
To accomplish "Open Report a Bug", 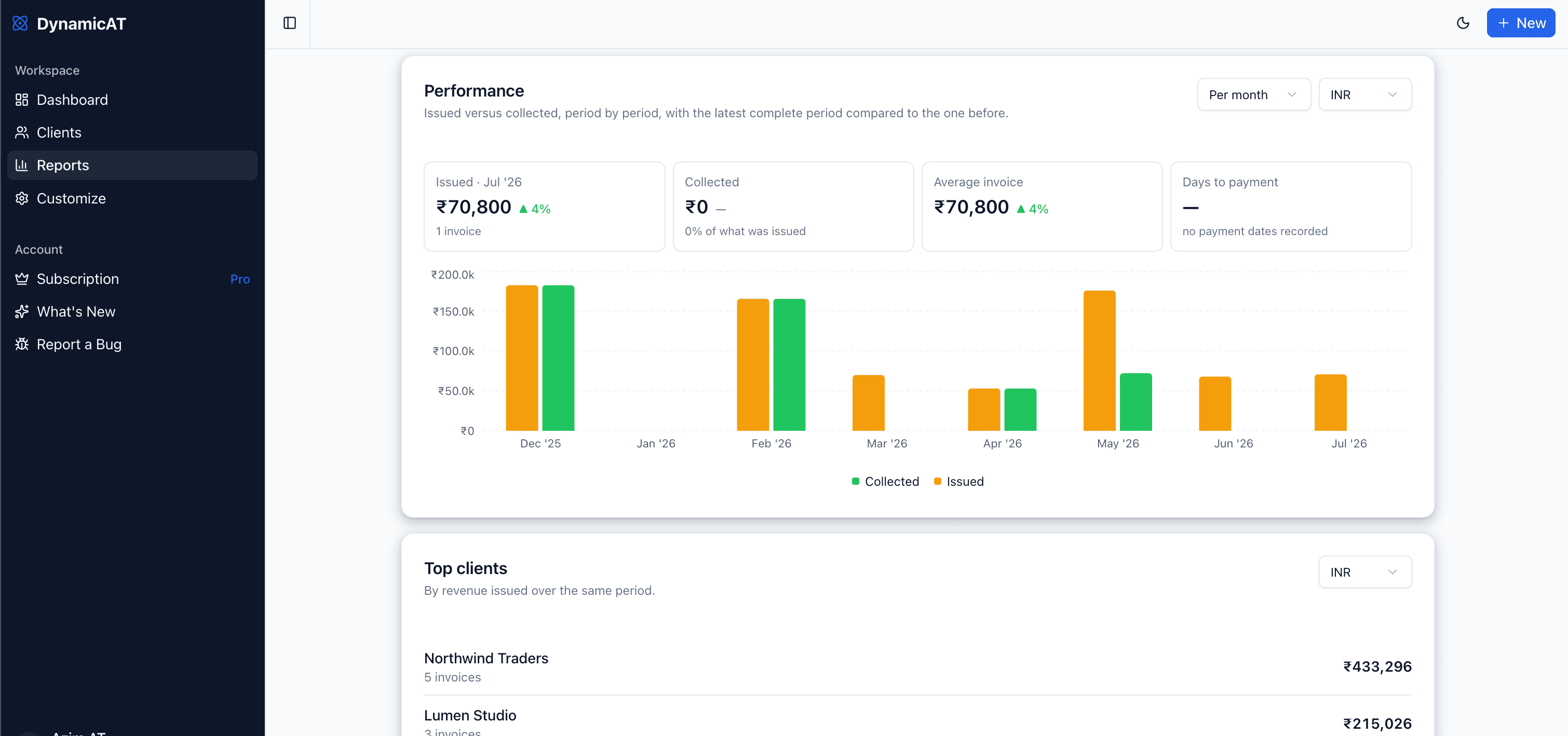I will click(x=132, y=344).
